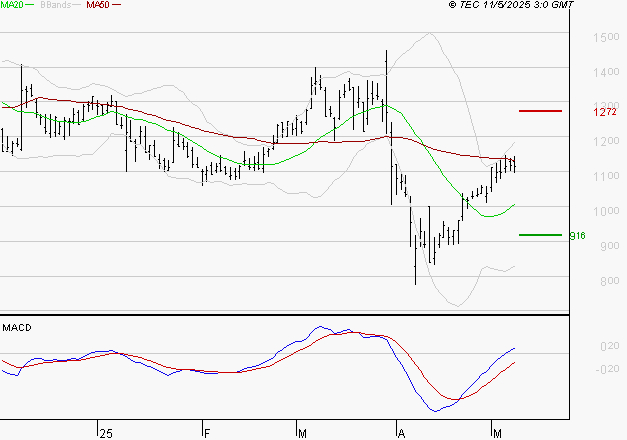Click the TEC 11/5/2025 timestamp text
This screenshot has height=440, width=627.
(511, 5)
